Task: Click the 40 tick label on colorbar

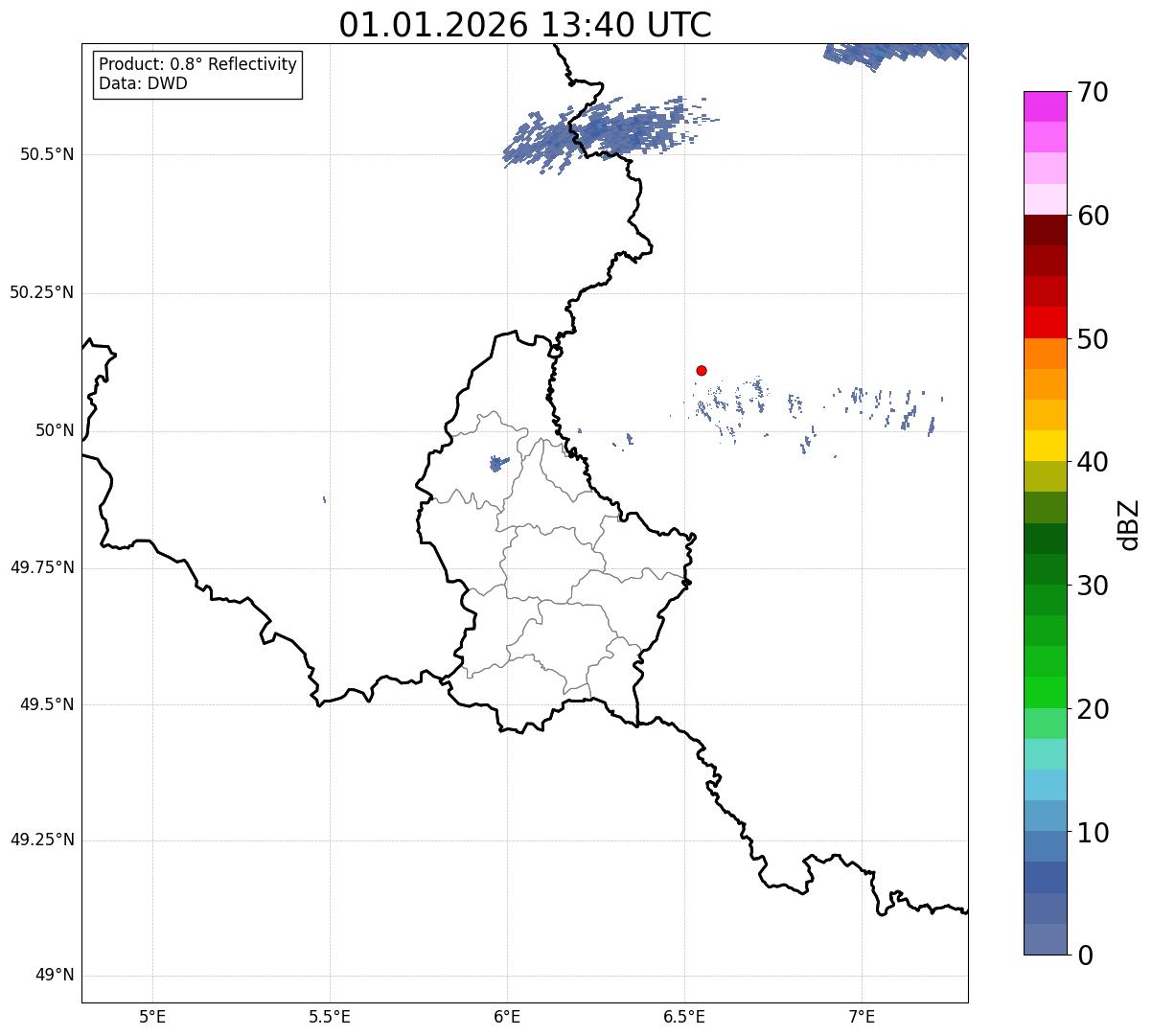Action: [1093, 462]
